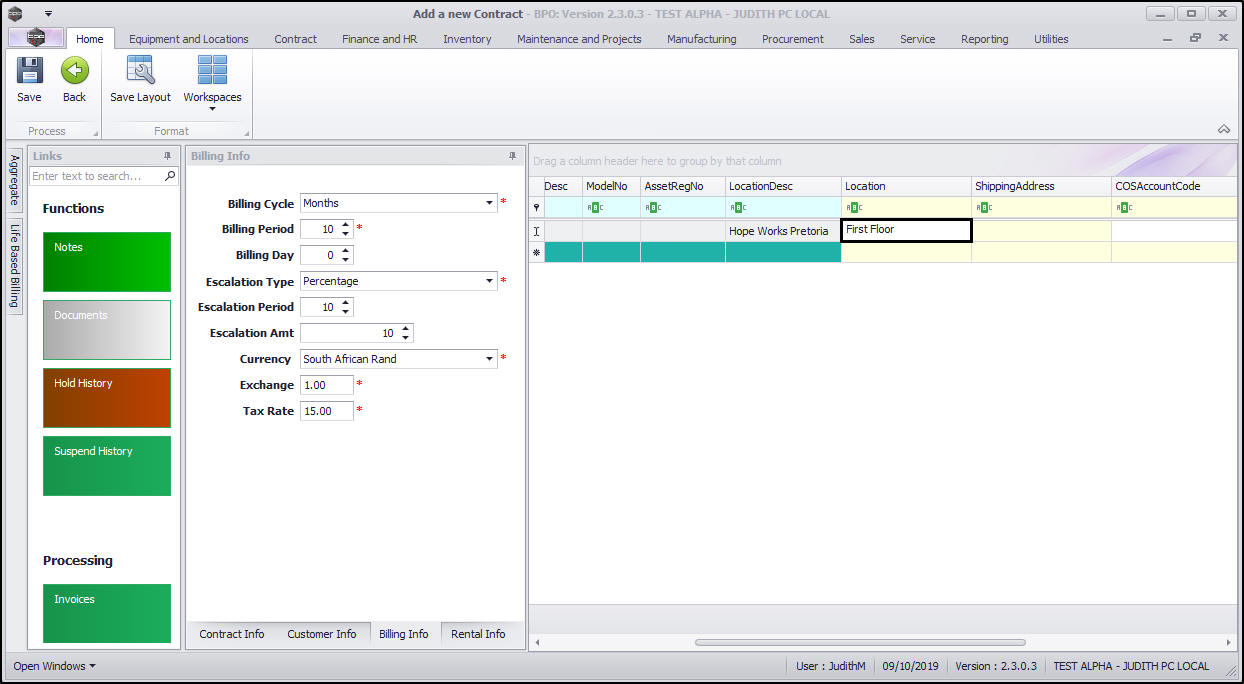Image resolution: width=1244 pixels, height=684 pixels.
Task: Open the Contract ribbon tab
Action: pyautogui.click(x=295, y=39)
